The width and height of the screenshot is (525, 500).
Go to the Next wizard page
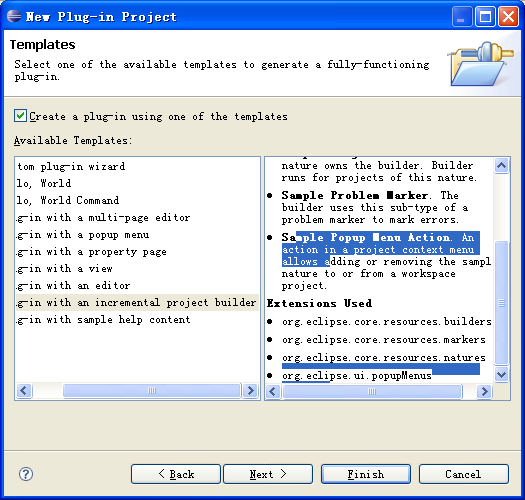point(268,474)
